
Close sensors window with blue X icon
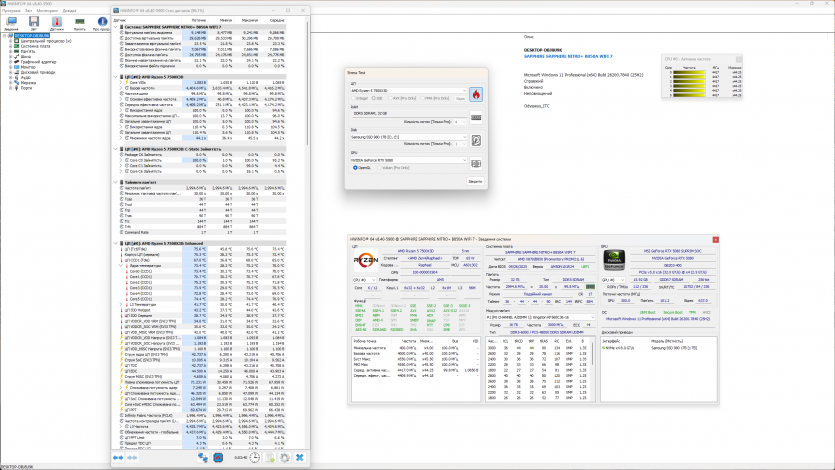click(299, 458)
